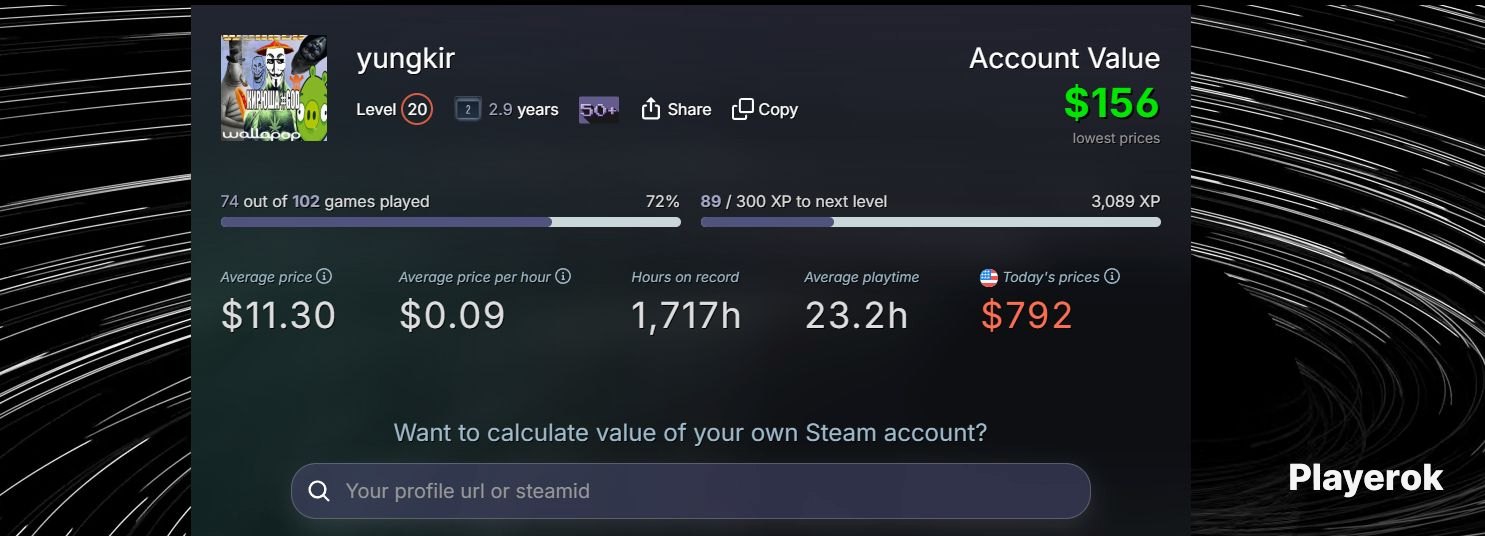Click the info icon beside Average price
The height and width of the screenshot is (536, 1485).
(324, 276)
